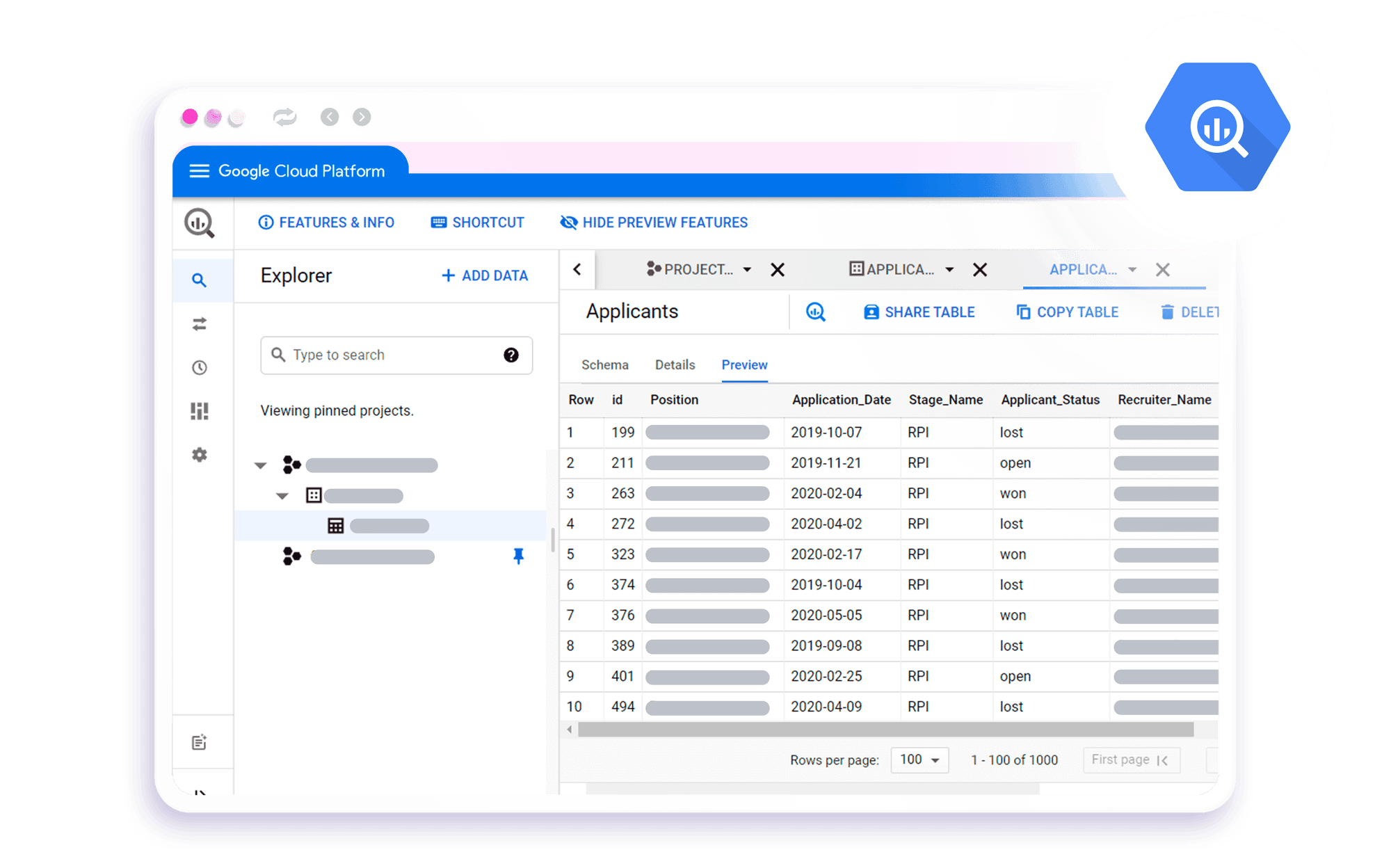1391x868 pixels.
Task: Click FEATURES & INFO button
Action: click(x=326, y=223)
